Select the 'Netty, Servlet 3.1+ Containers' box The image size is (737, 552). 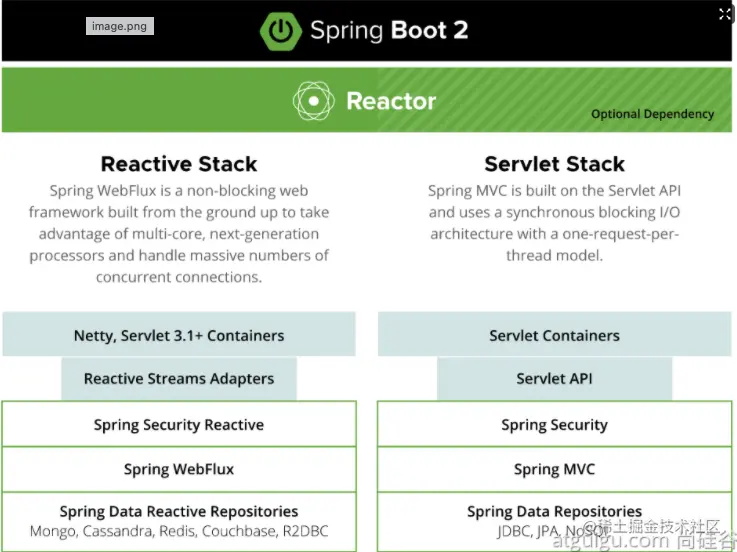pos(179,334)
